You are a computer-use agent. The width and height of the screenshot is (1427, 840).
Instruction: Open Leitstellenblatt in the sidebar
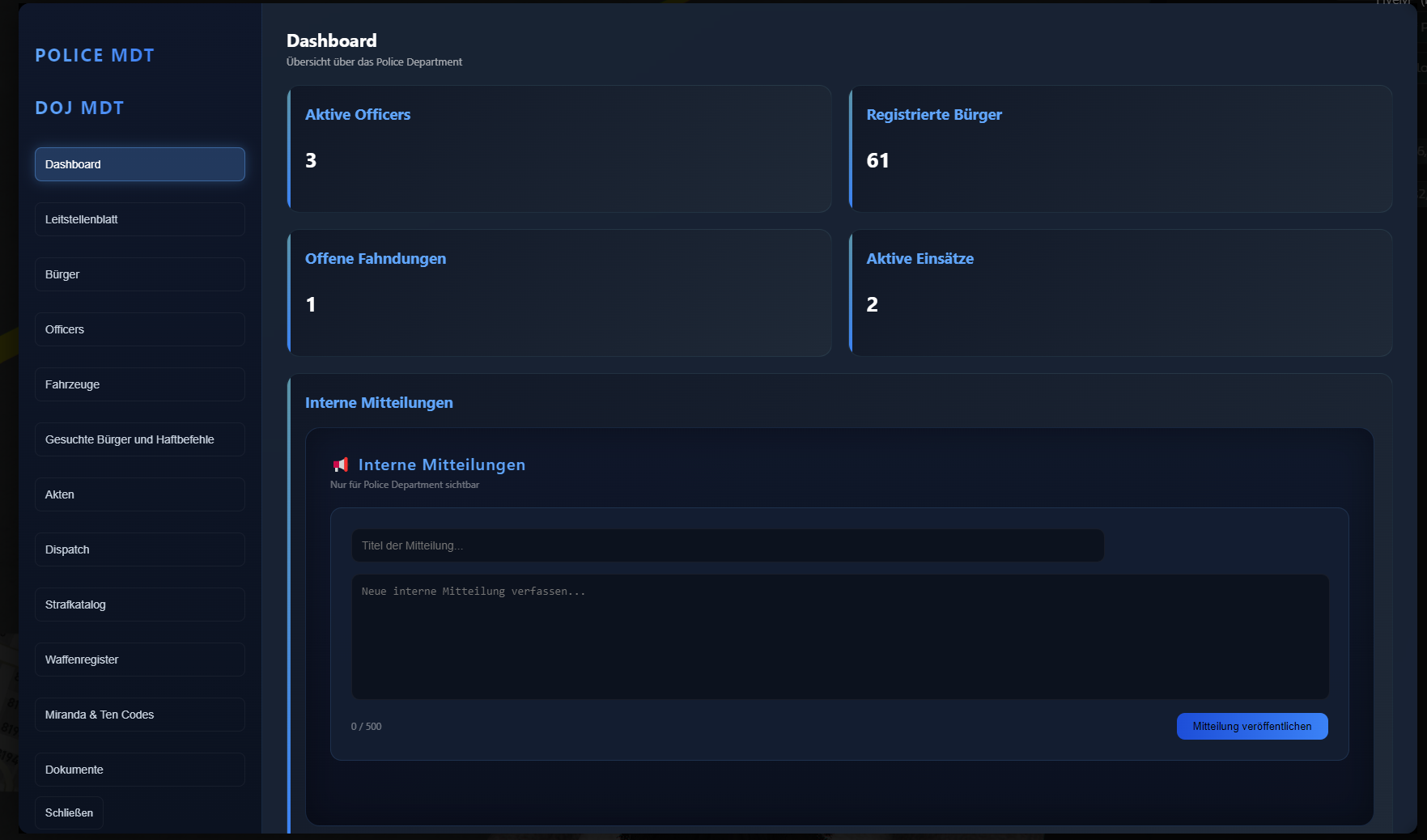click(x=139, y=219)
